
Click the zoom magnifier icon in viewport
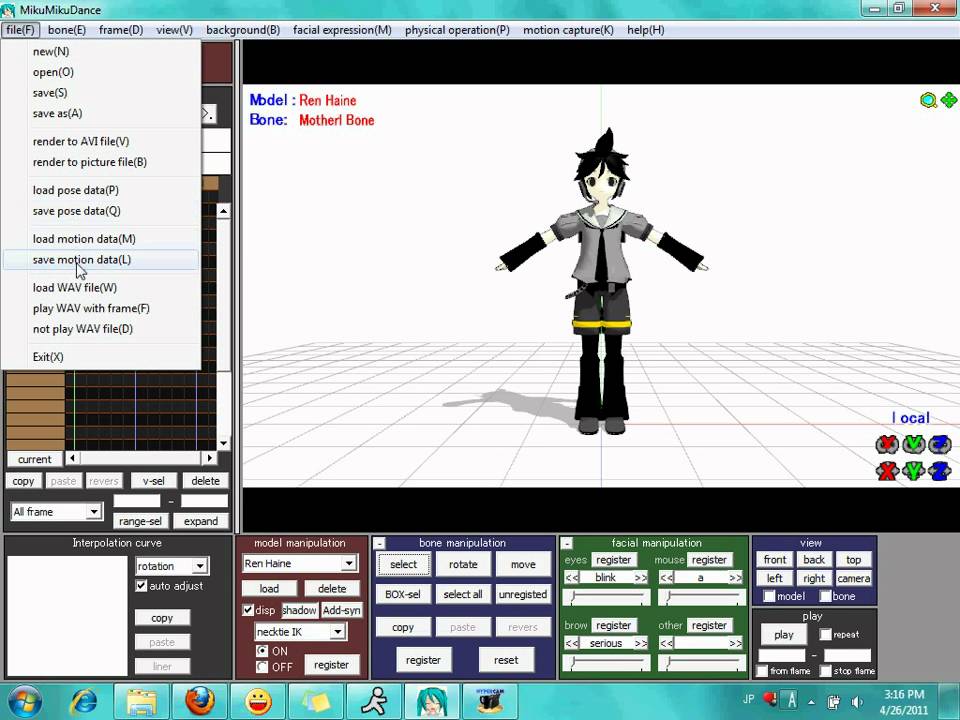tap(928, 100)
